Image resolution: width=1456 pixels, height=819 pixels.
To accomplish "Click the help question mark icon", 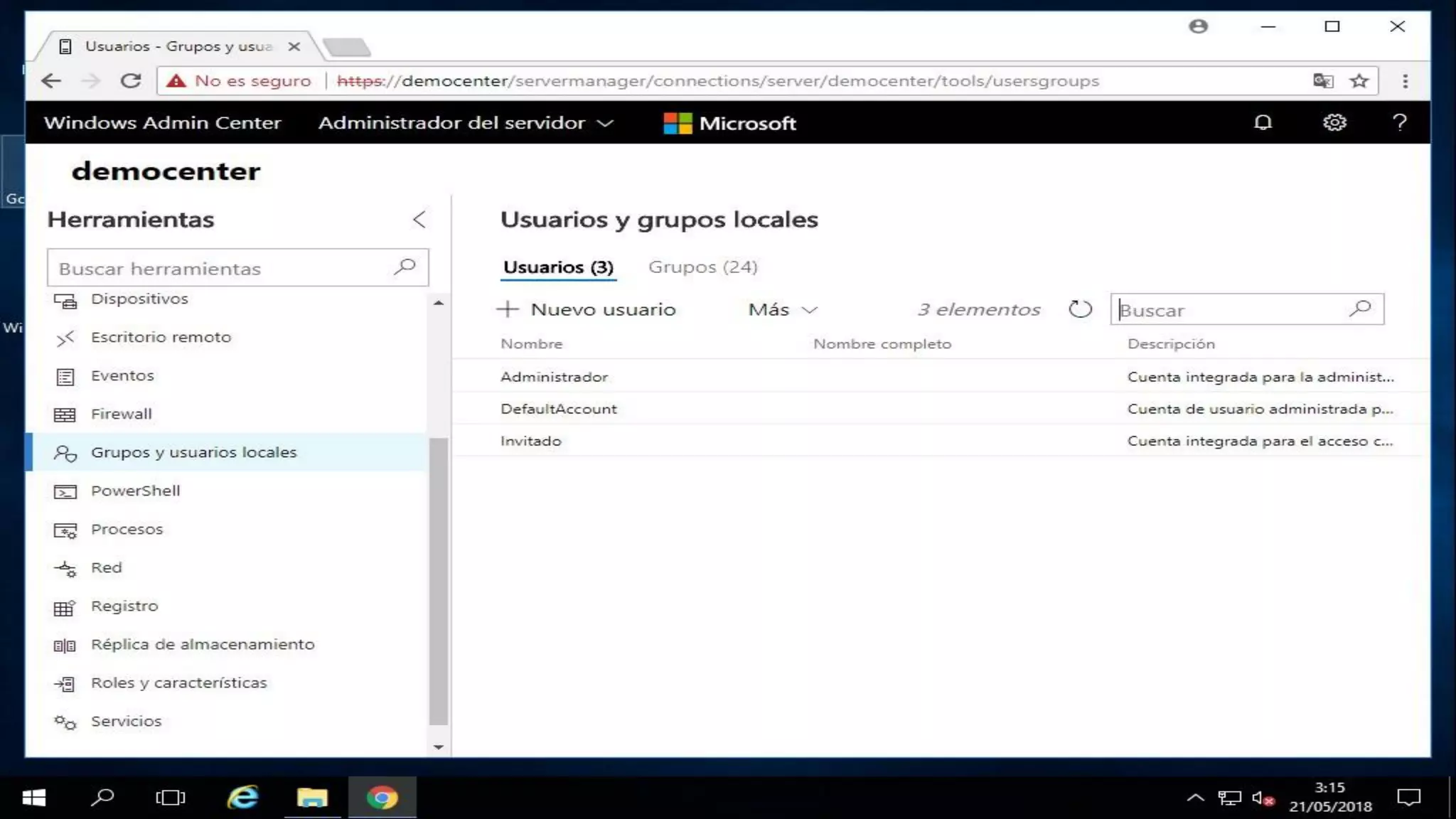I will pos(1399,122).
